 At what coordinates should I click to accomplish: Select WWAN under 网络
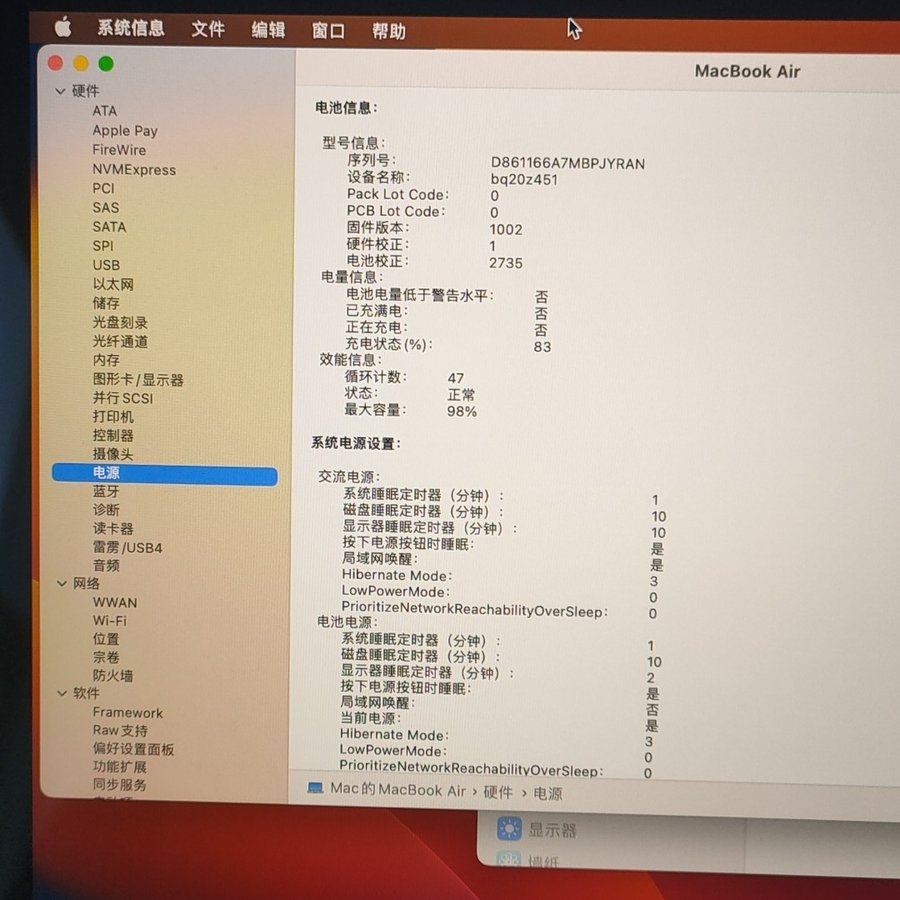click(x=115, y=603)
